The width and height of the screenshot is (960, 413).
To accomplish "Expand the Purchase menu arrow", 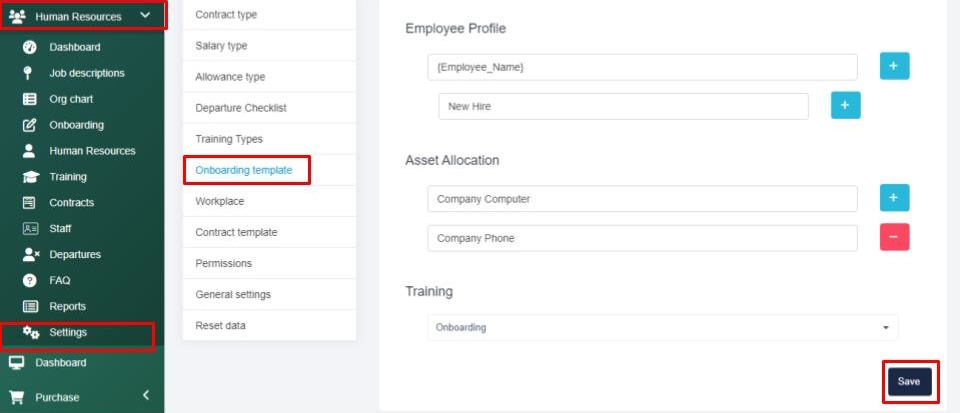I will coord(145,396).
